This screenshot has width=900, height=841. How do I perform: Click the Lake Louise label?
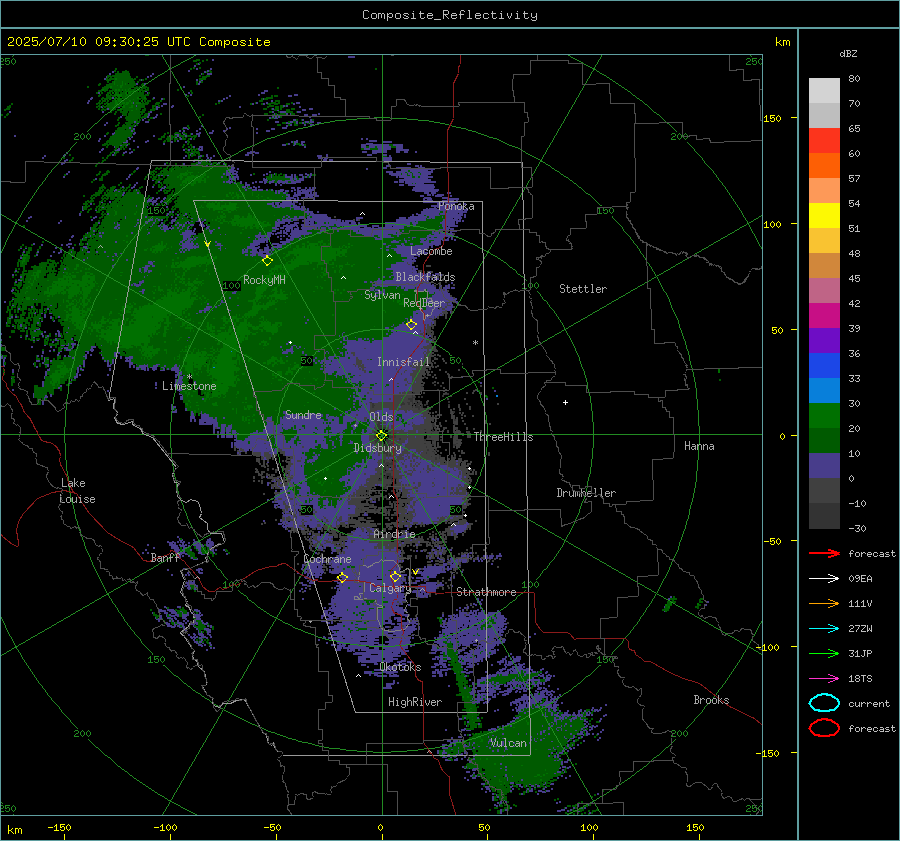pyautogui.click(x=77, y=491)
